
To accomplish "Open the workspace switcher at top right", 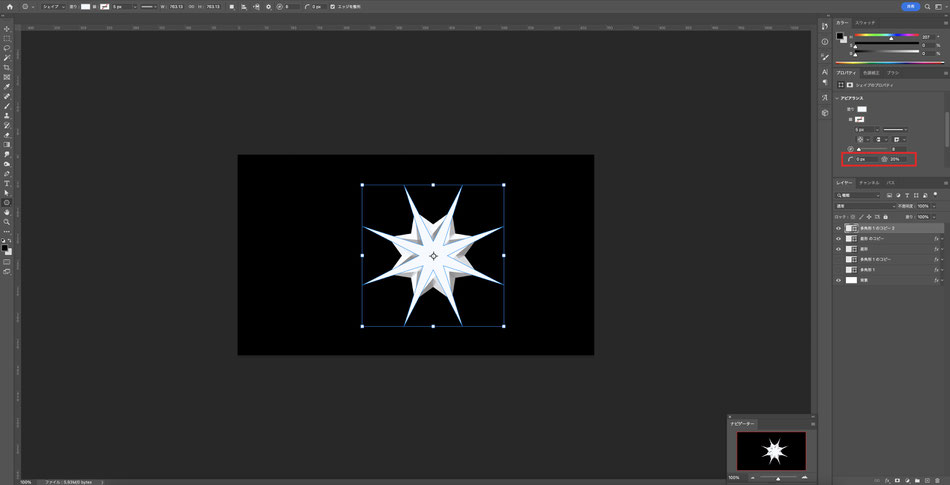I will coord(940,6).
